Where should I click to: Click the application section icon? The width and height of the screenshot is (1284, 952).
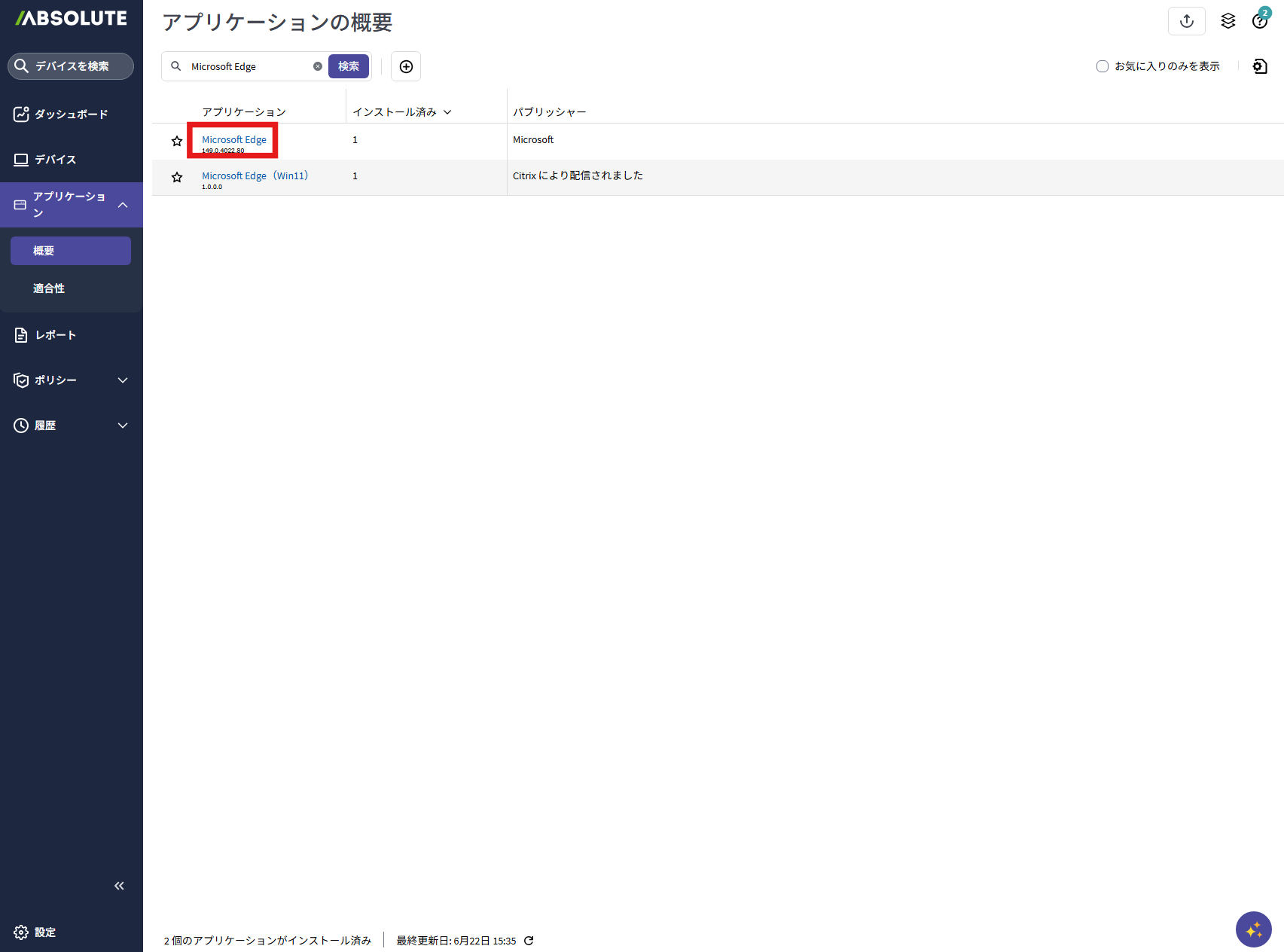[20, 205]
